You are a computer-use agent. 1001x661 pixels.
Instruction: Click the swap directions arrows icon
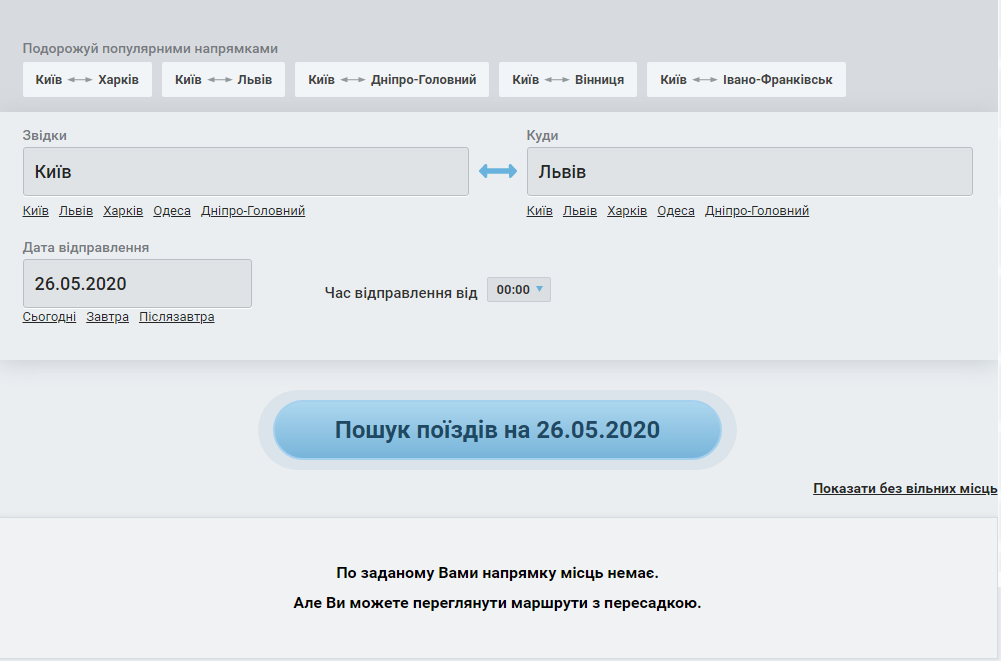[x=496, y=170]
